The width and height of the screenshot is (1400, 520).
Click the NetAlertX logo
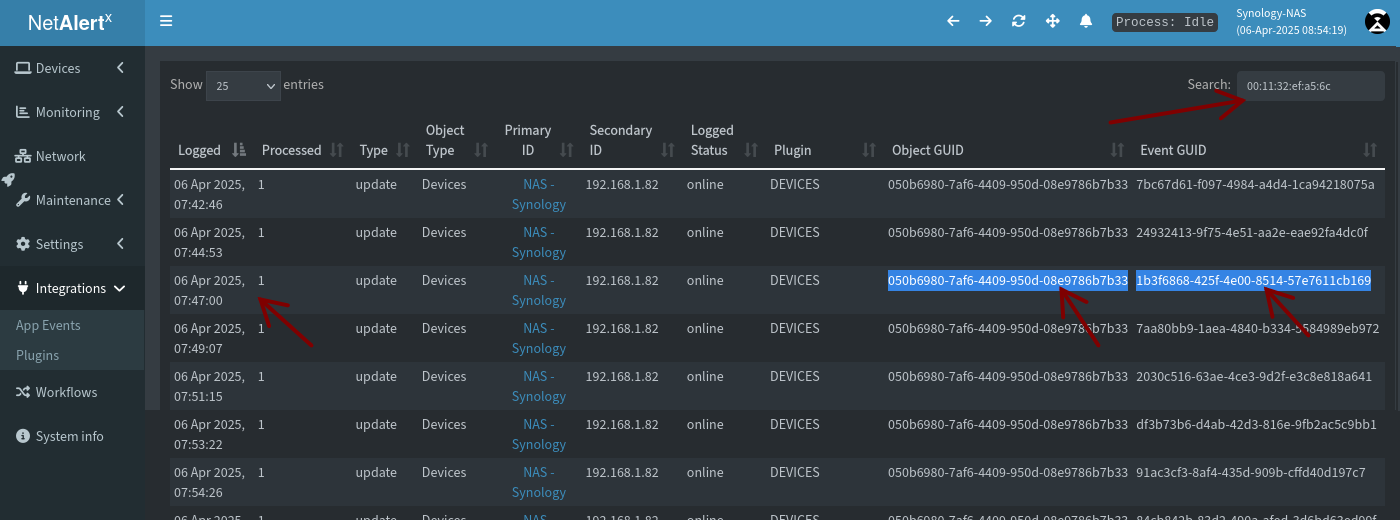(x=70, y=22)
